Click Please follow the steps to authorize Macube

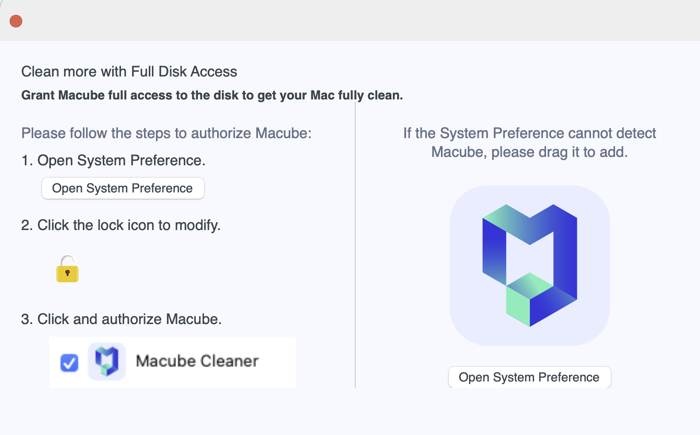point(166,133)
